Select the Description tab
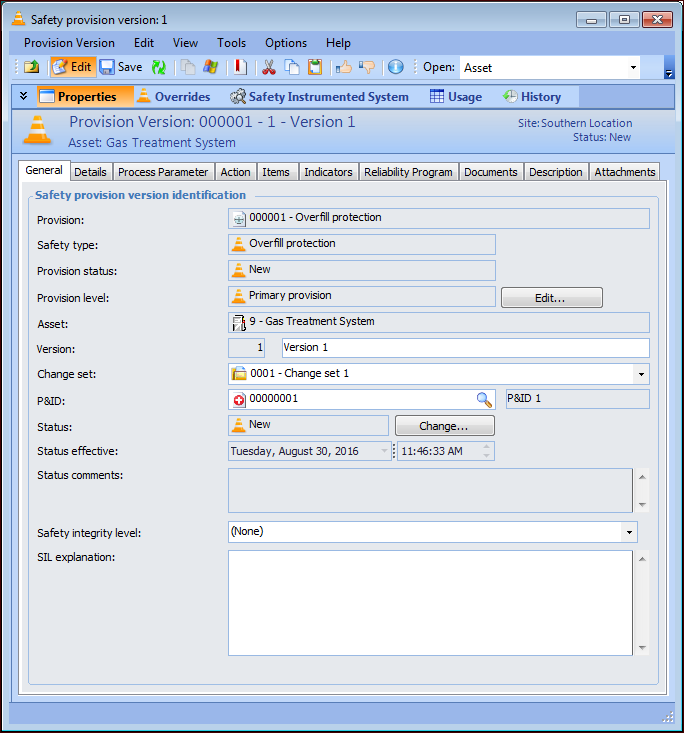 [x=556, y=172]
